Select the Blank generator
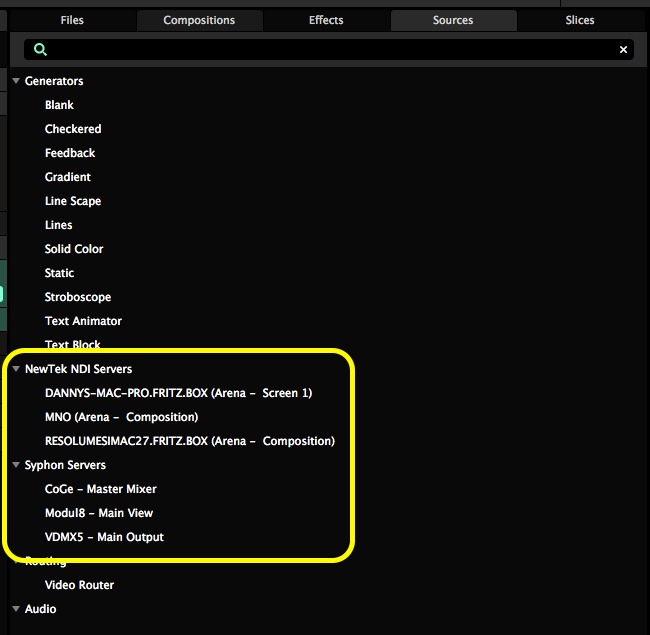 click(59, 105)
